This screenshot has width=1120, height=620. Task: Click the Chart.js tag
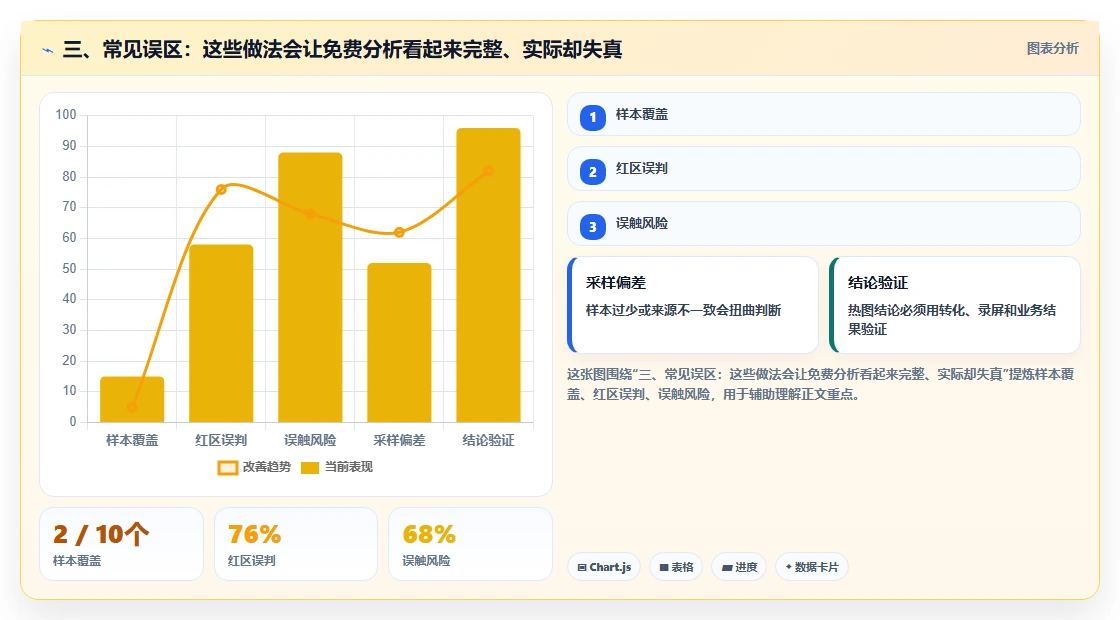tap(604, 567)
